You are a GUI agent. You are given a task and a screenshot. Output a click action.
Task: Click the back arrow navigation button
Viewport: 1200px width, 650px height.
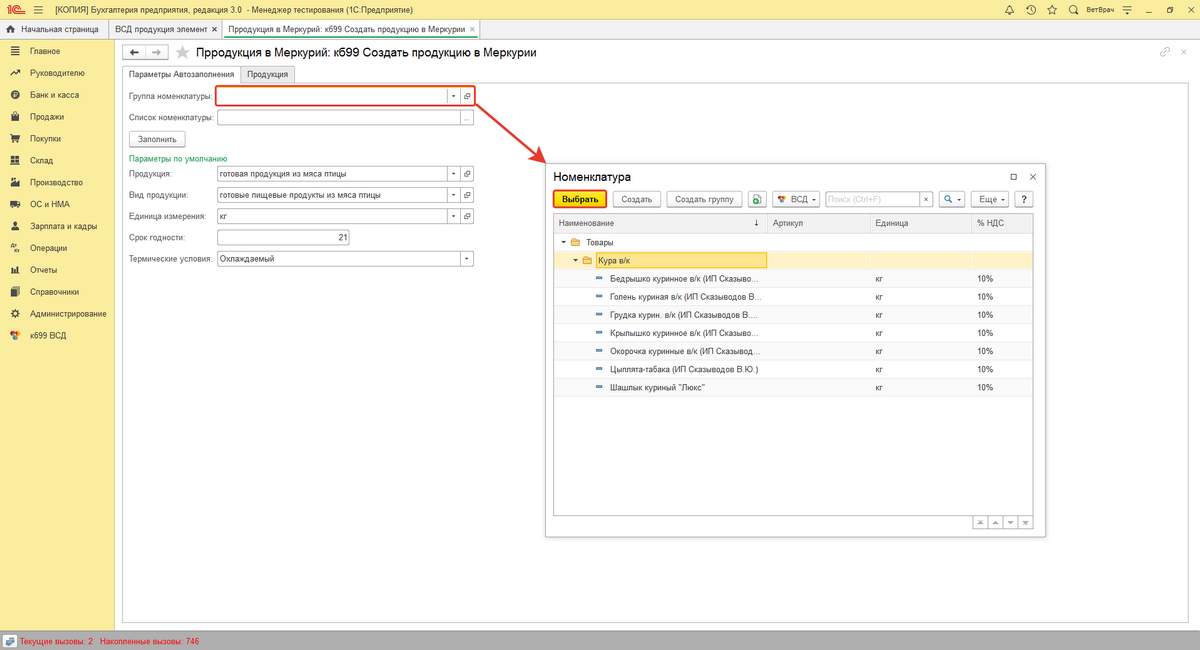[x=134, y=52]
